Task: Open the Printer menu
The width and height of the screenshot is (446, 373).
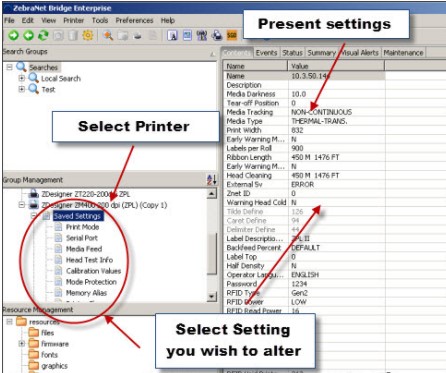Action: [x=74, y=21]
